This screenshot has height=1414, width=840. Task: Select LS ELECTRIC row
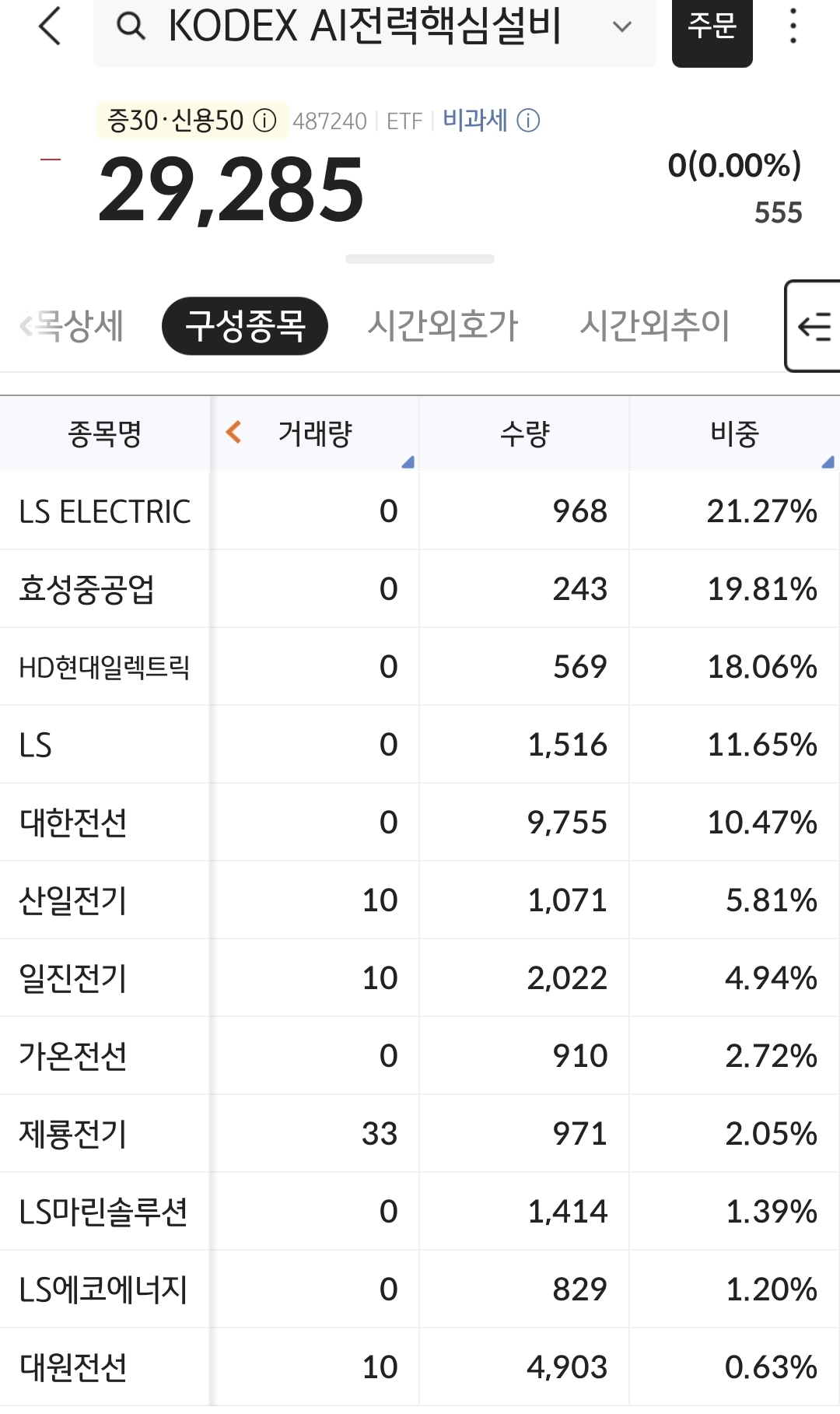105,512
